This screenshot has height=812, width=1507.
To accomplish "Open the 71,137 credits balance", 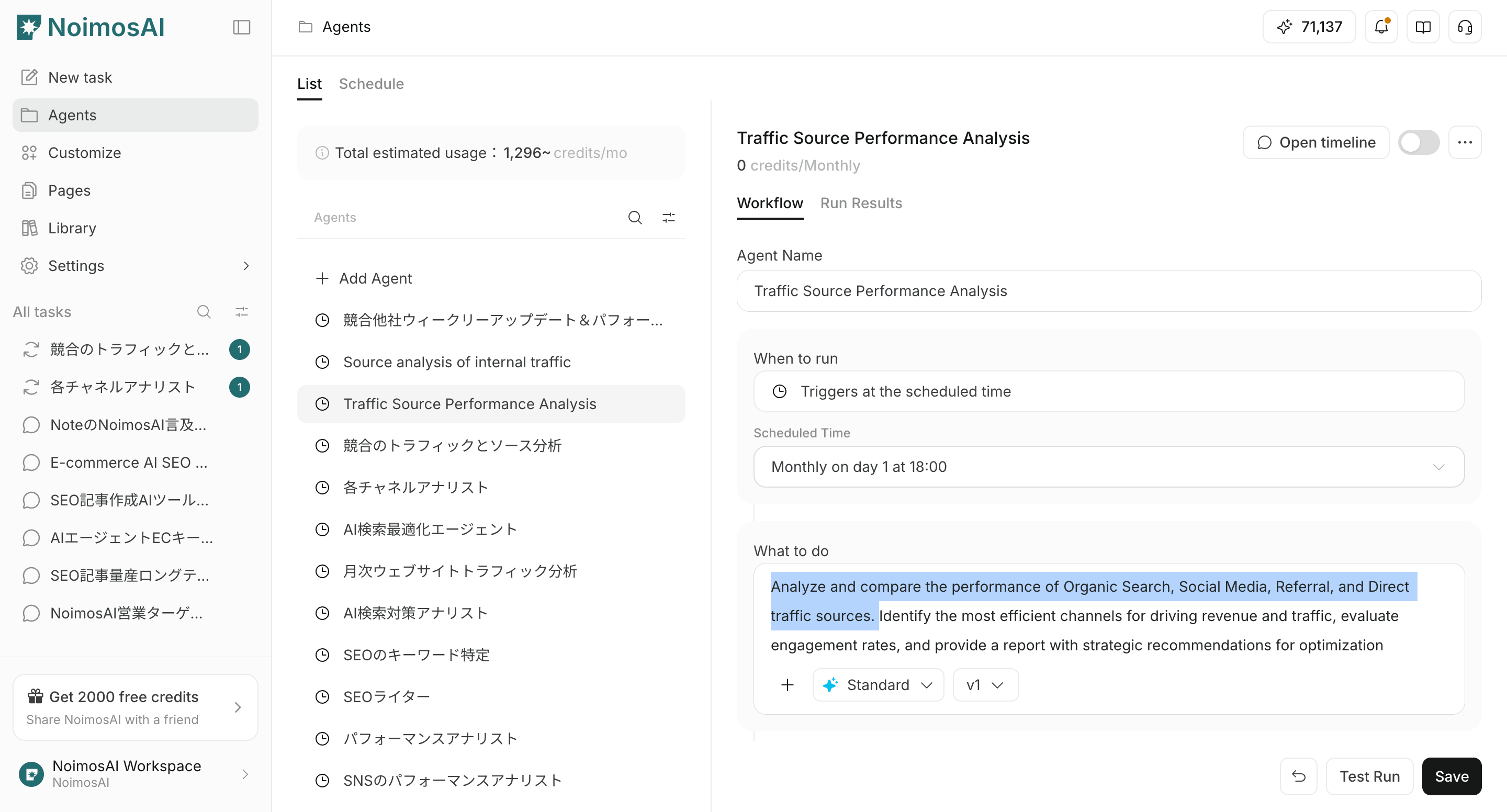I will pyautogui.click(x=1309, y=27).
